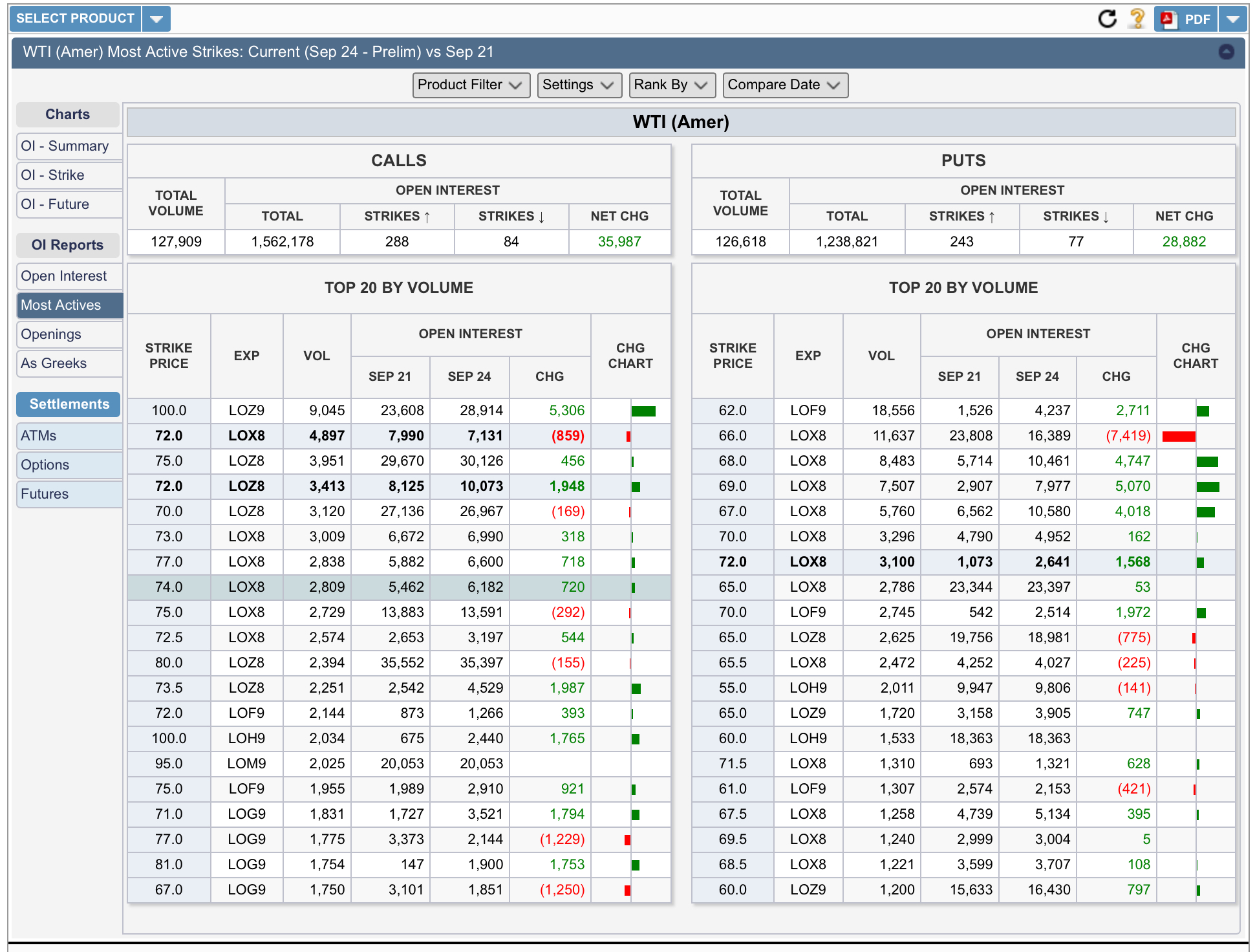This screenshot has height=952, width=1255.
Task: Click Puts STRIKES down-arrow column header
Action: pyautogui.click(x=1076, y=216)
